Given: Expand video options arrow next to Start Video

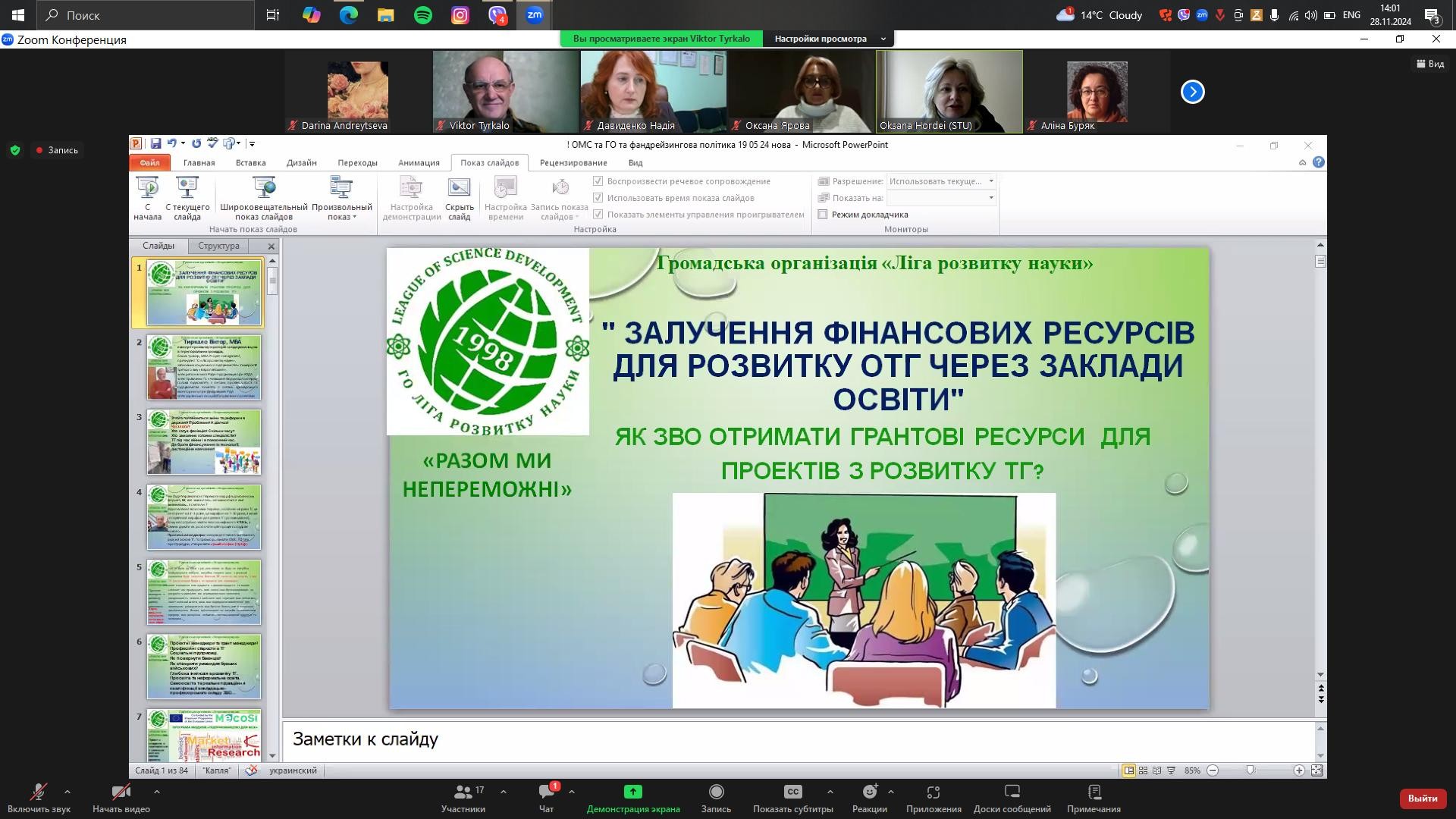Looking at the screenshot, I should 156,792.
